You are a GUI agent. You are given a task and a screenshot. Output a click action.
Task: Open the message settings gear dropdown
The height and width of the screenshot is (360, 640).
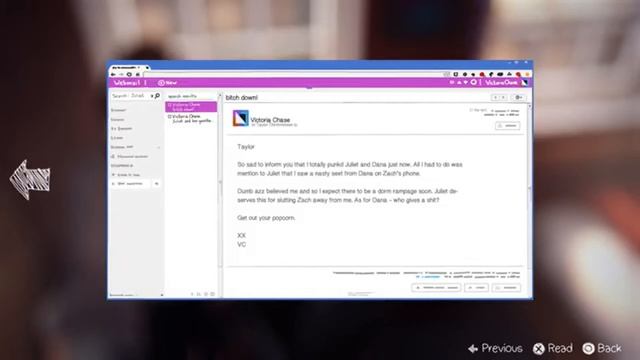[x=518, y=98]
